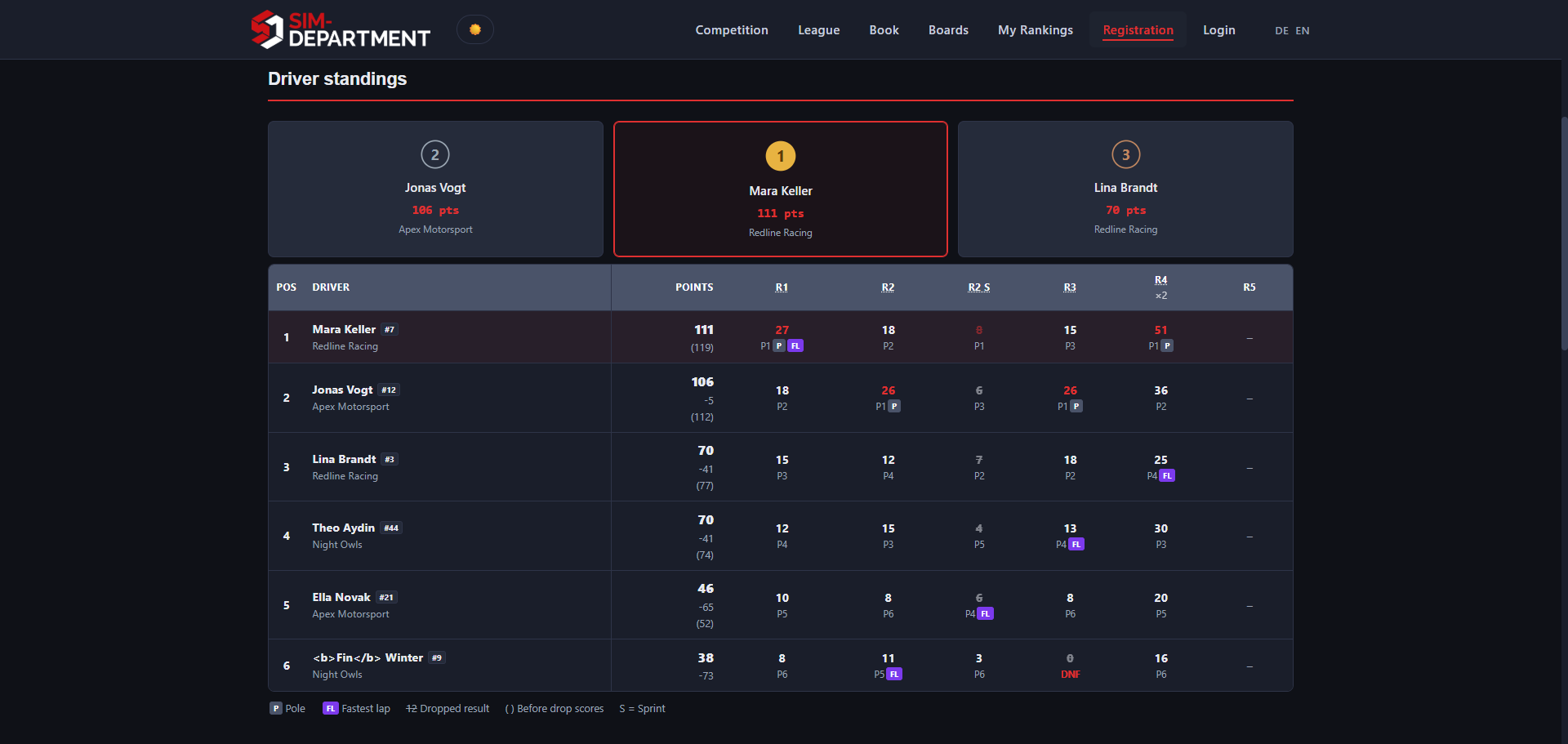Select Mara Keller's first-place podium card
Image resolution: width=1568 pixels, height=744 pixels.
click(781, 189)
